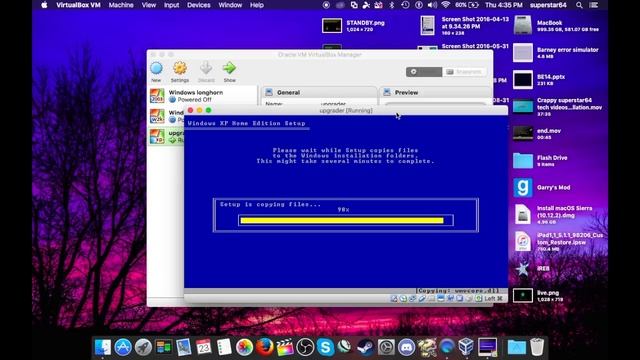
Task: Click the Bluetooth menu bar icon
Action: coord(391,5)
